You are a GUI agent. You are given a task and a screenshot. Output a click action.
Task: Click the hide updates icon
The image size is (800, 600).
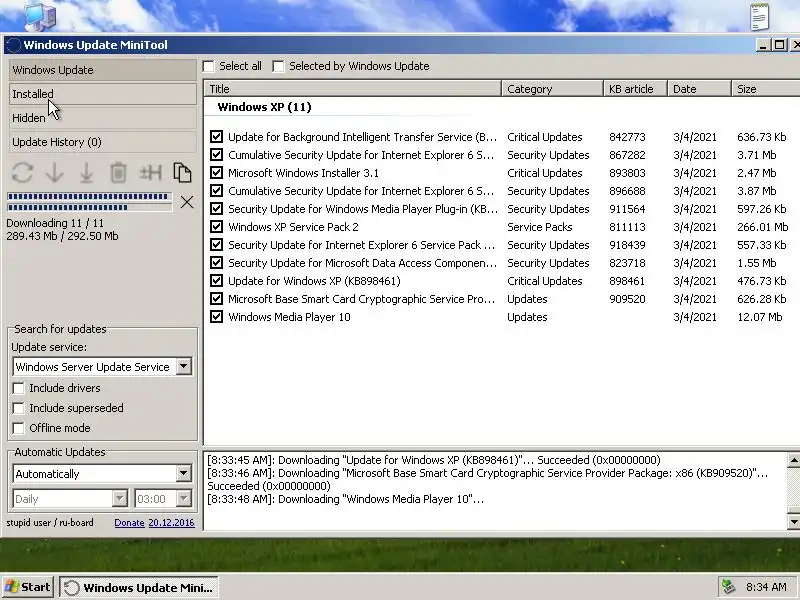pyautogui.click(x=151, y=173)
